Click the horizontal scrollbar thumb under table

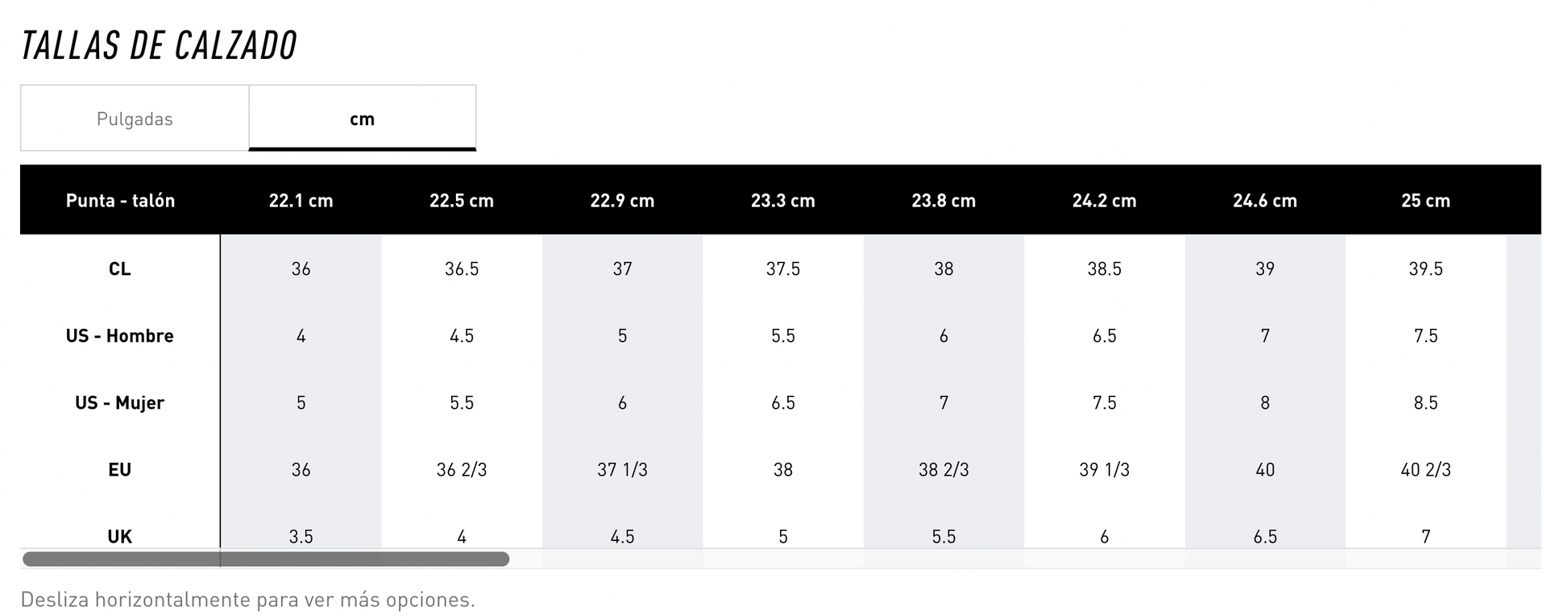pyautogui.click(x=266, y=559)
